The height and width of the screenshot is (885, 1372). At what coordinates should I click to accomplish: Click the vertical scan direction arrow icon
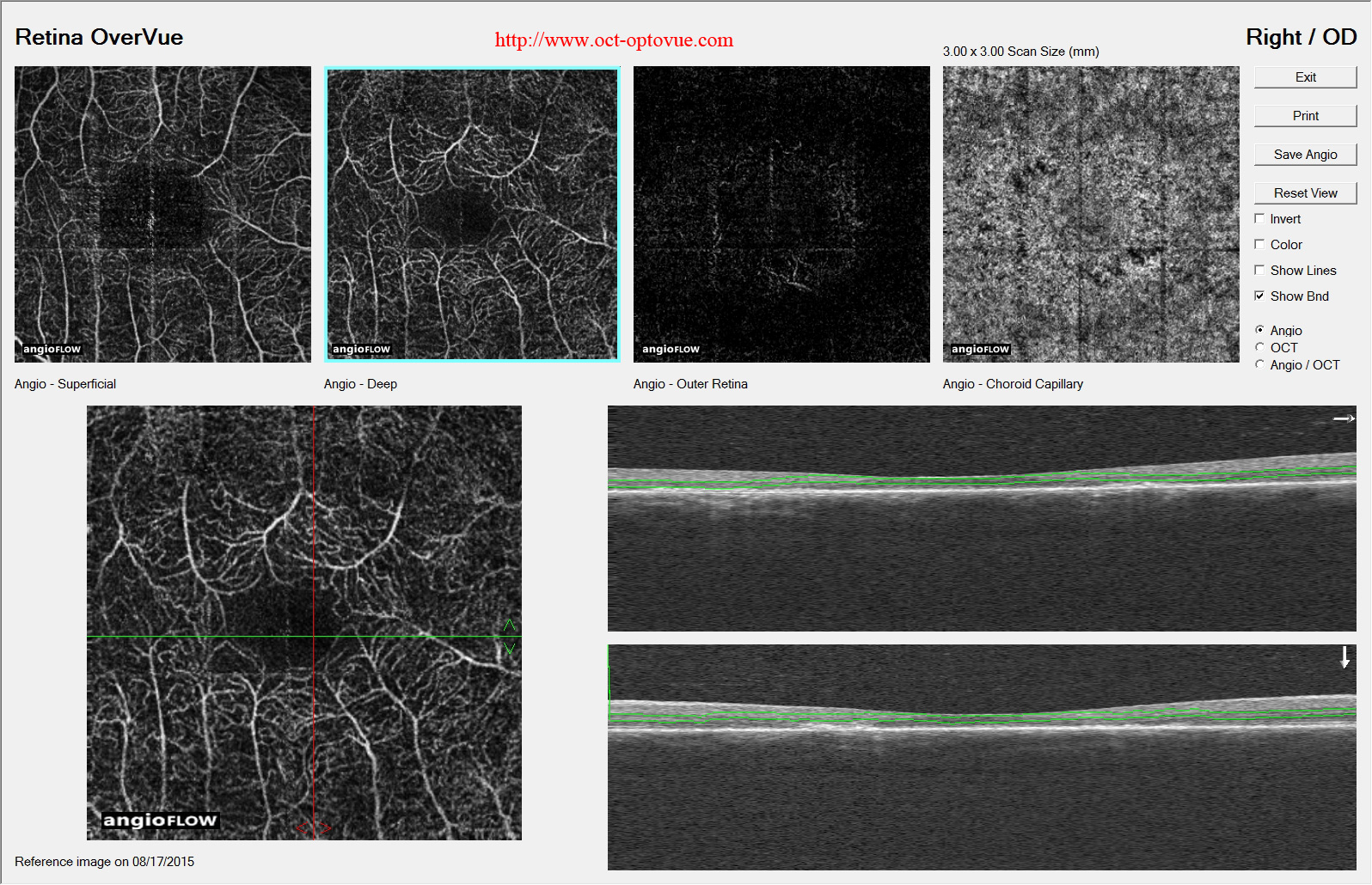coord(1345,657)
